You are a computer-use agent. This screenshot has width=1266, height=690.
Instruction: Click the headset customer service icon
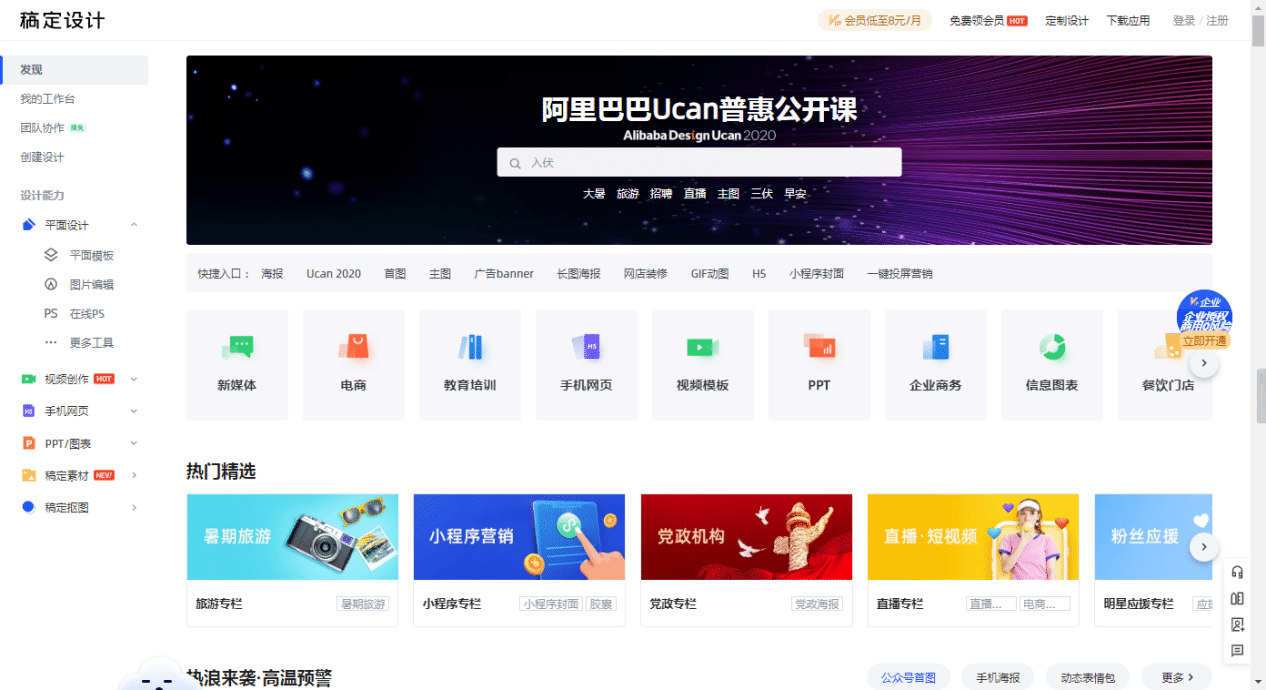(x=1237, y=572)
